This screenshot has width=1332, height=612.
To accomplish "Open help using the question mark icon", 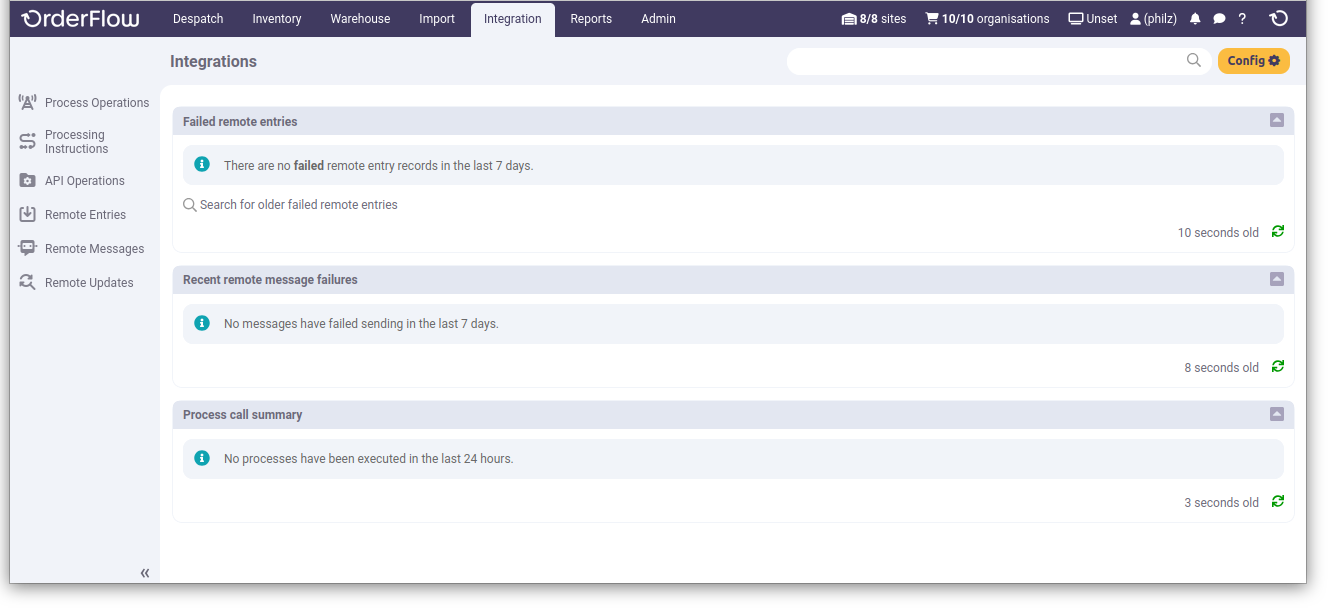I will (1242, 18).
